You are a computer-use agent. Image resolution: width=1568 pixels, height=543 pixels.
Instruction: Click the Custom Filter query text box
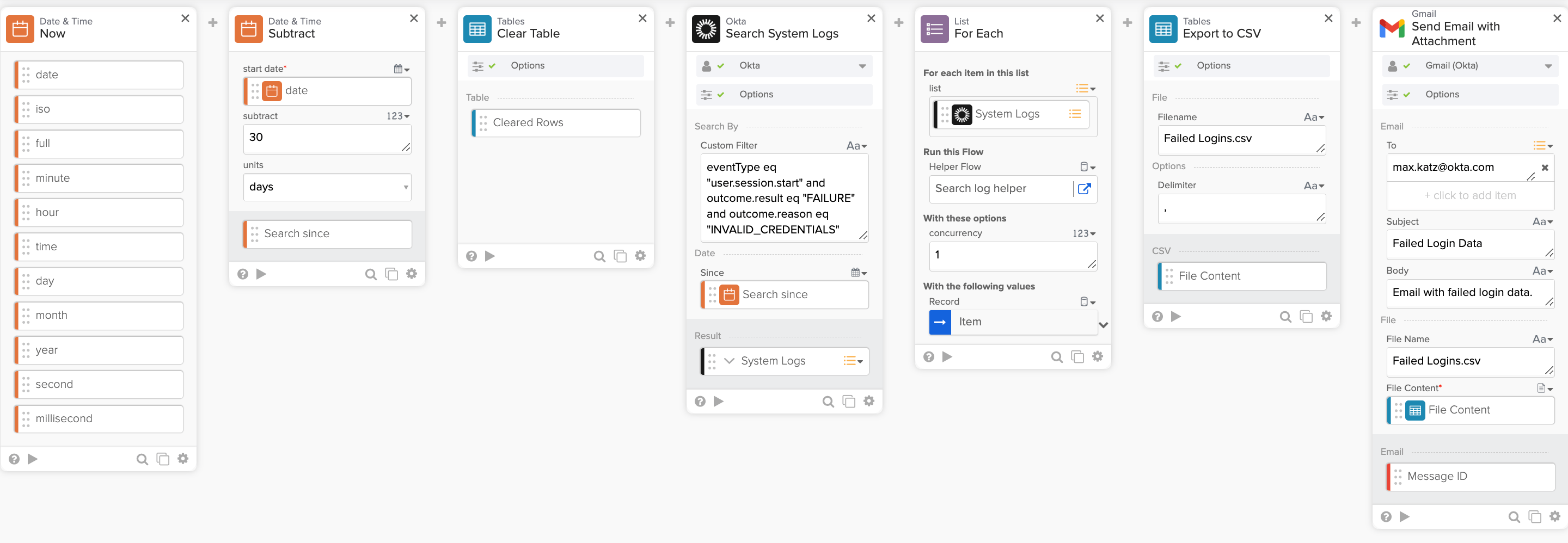click(784, 198)
